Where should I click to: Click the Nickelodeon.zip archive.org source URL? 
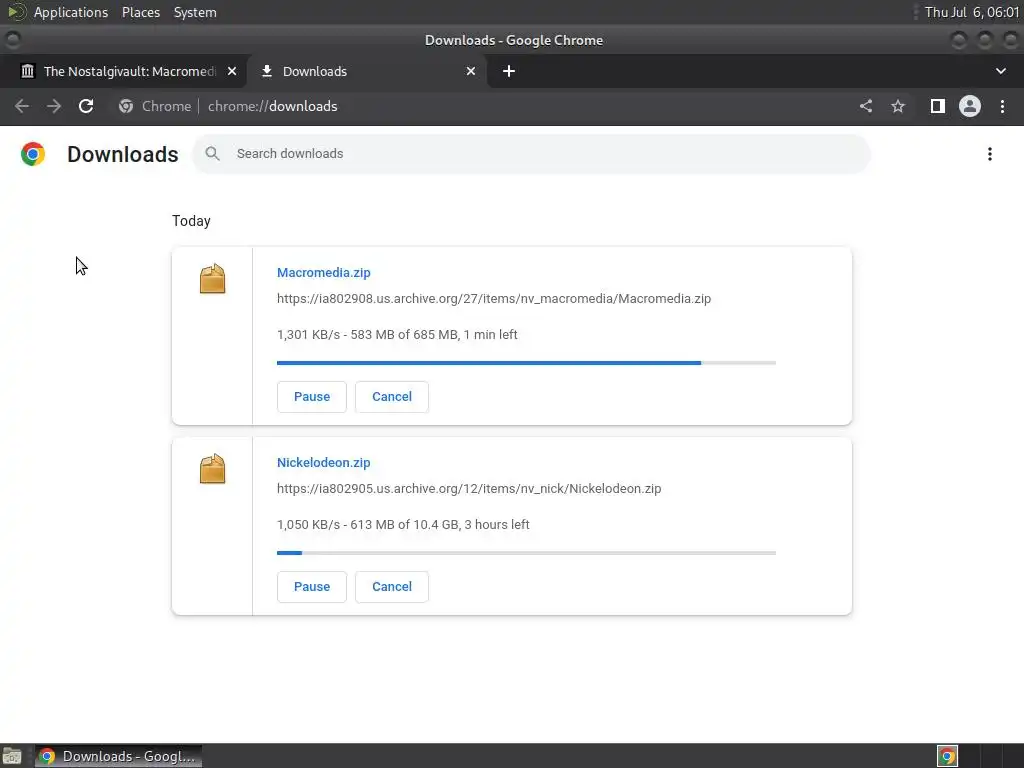[x=469, y=488]
